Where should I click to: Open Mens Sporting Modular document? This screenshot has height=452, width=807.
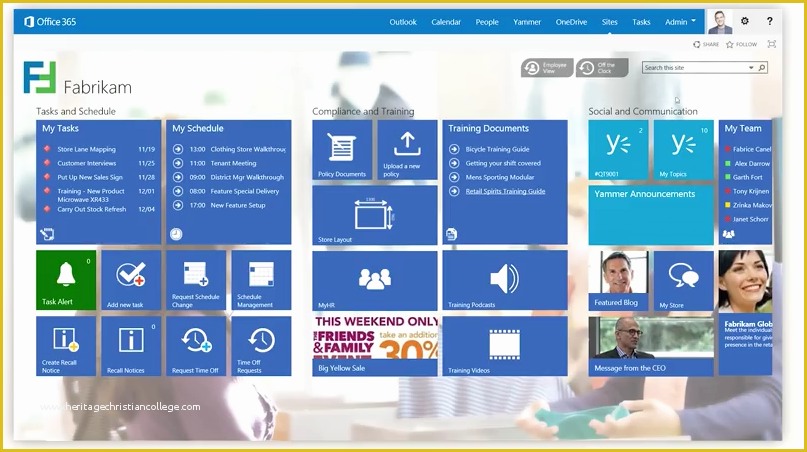tap(500, 177)
